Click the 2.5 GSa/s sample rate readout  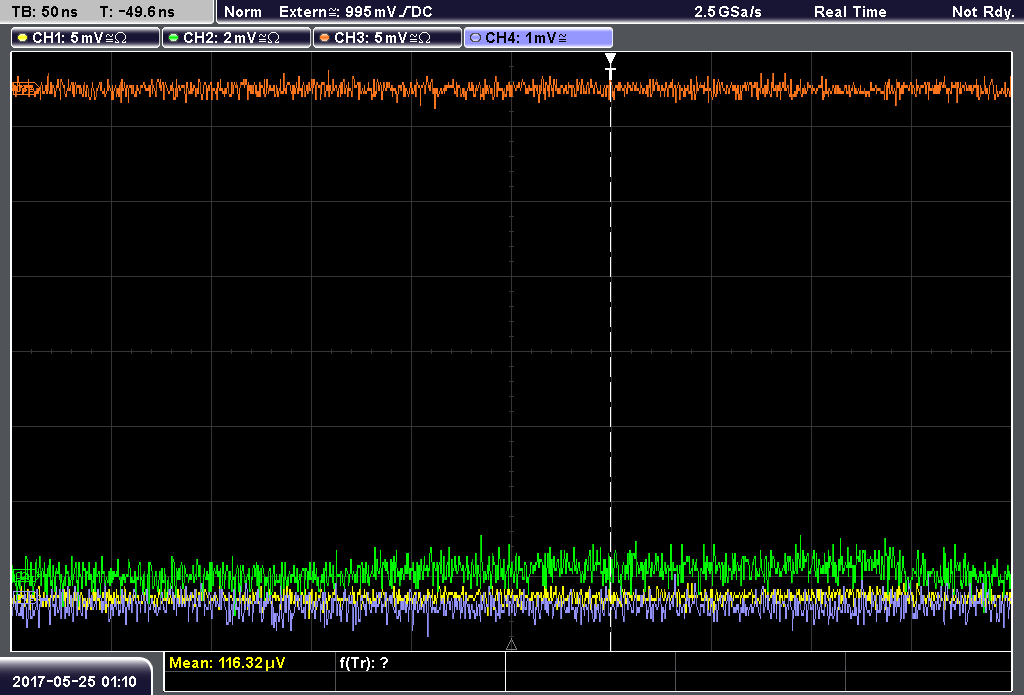[728, 12]
